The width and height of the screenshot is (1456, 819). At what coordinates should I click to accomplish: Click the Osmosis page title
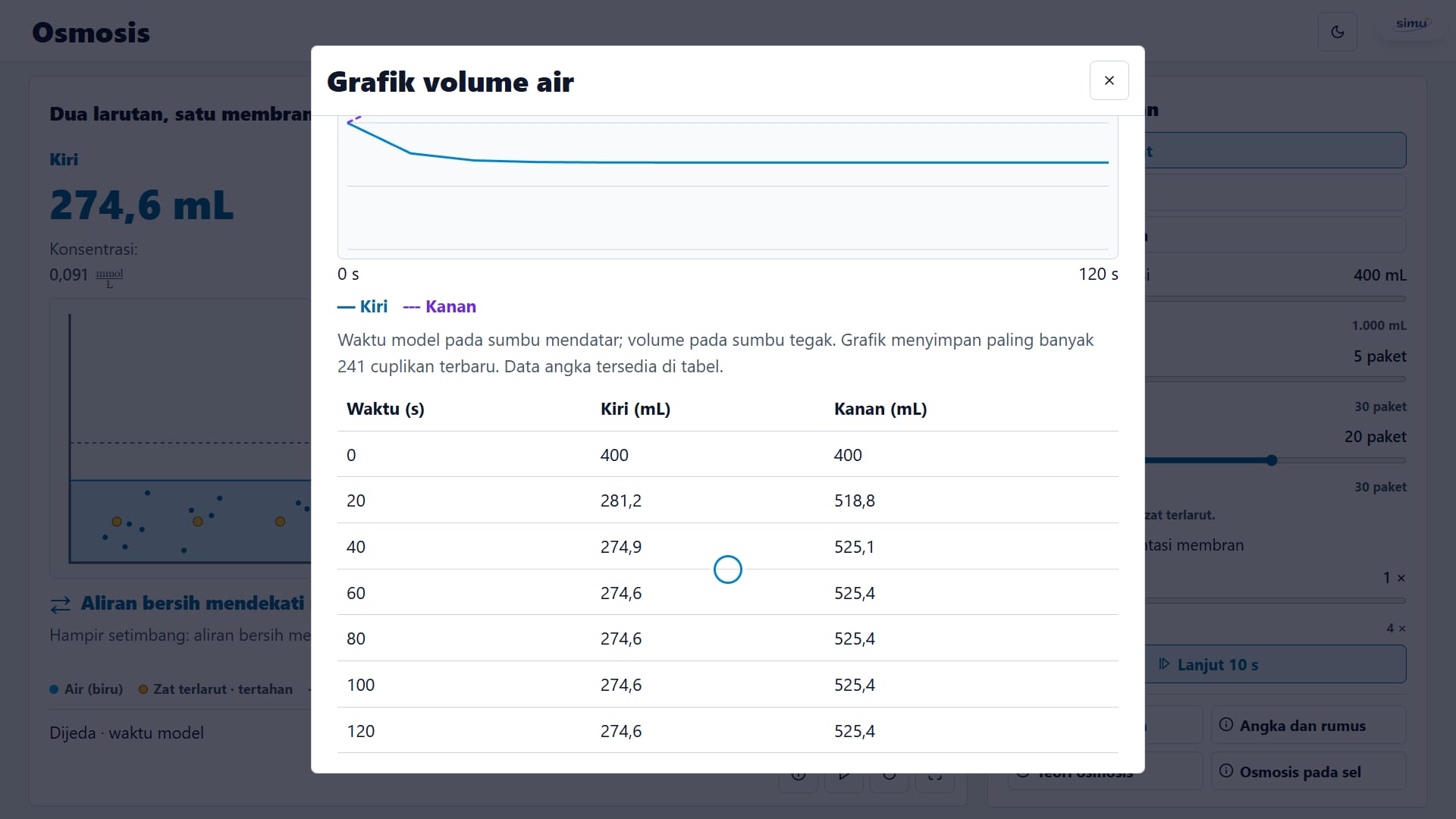click(91, 33)
